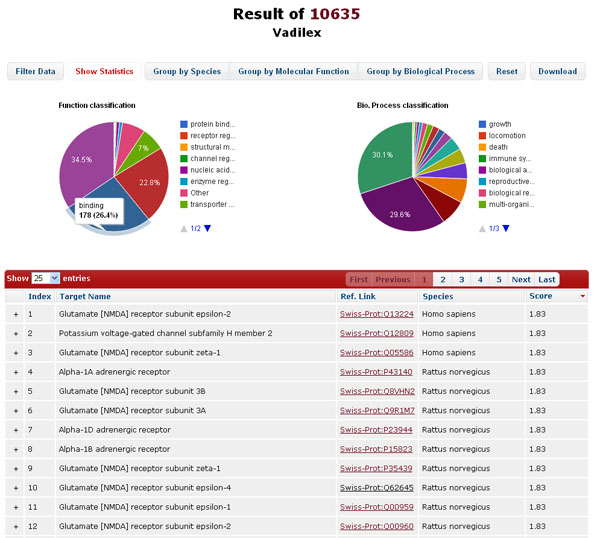Jump to the Last page

point(546,279)
